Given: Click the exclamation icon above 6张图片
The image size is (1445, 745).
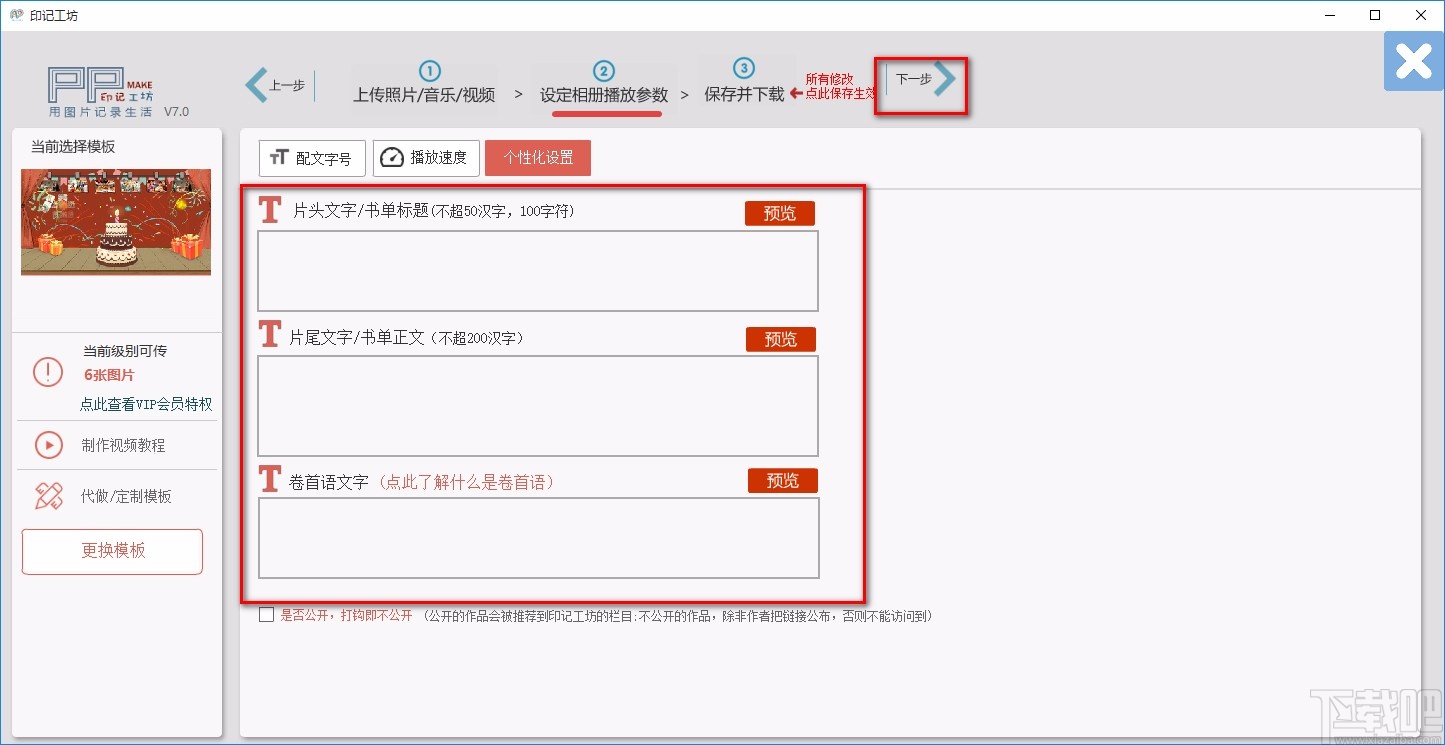Looking at the screenshot, I should tap(47, 372).
